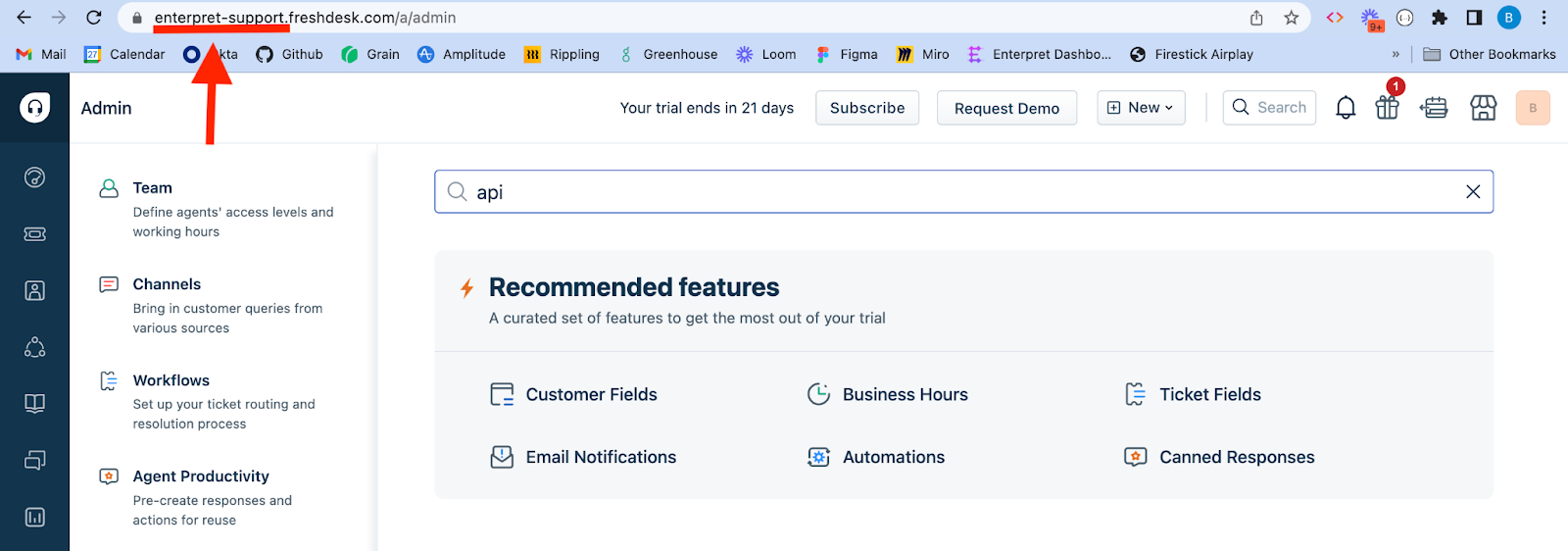Open the gift box what's new icon
The width and height of the screenshot is (1568, 551).
[1387, 108]
